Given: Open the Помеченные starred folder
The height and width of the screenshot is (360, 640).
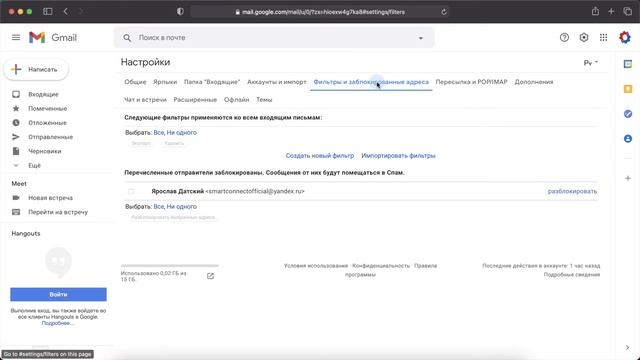Looking at the screenshot, I should click(48, 109).
